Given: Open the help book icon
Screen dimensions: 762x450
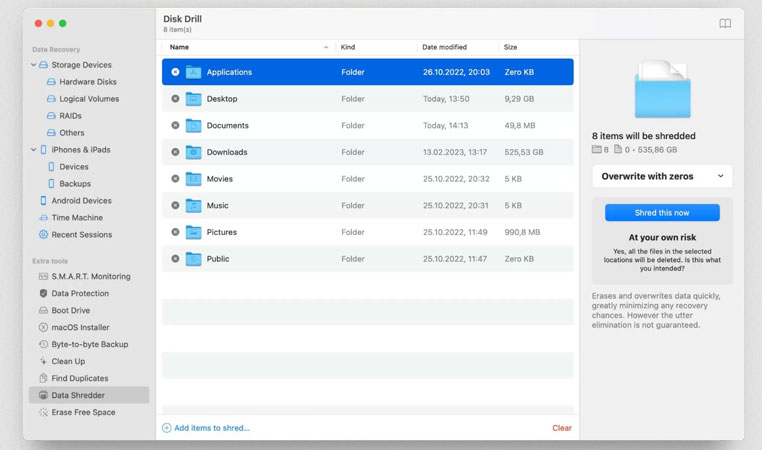Looking at the screenshot, I should 725,23.
